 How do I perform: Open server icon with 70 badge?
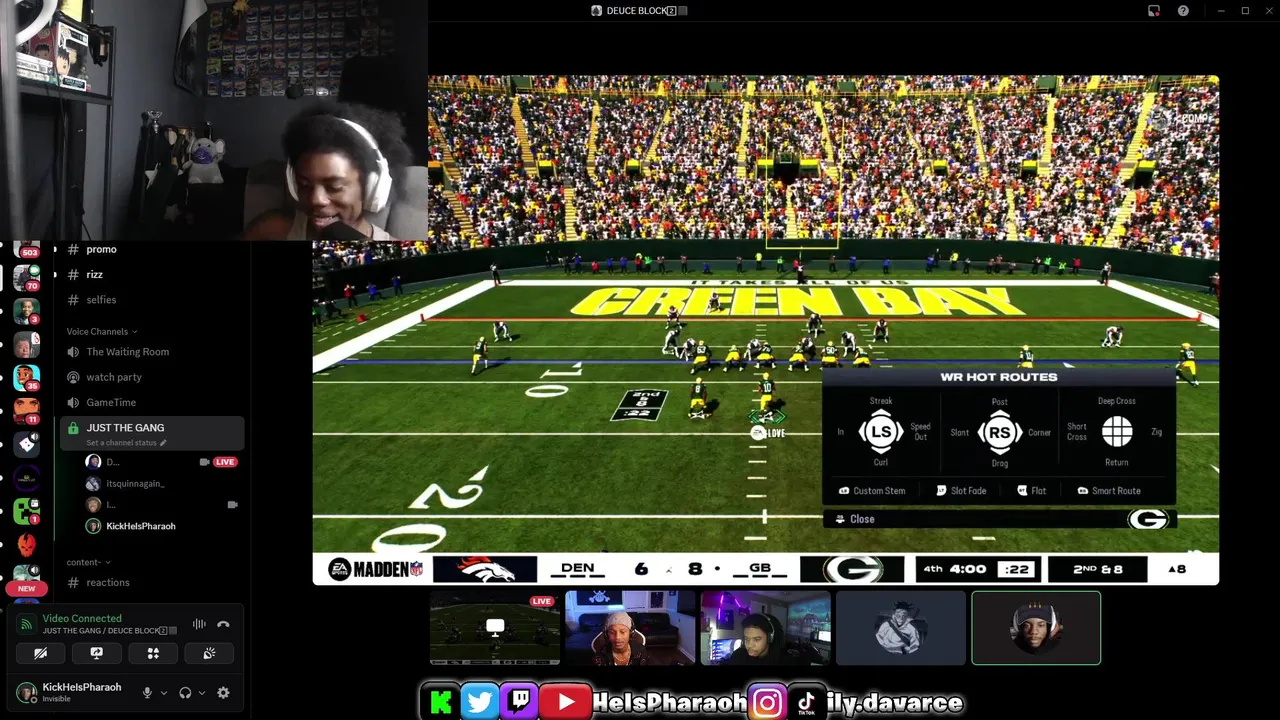[27, 278]
